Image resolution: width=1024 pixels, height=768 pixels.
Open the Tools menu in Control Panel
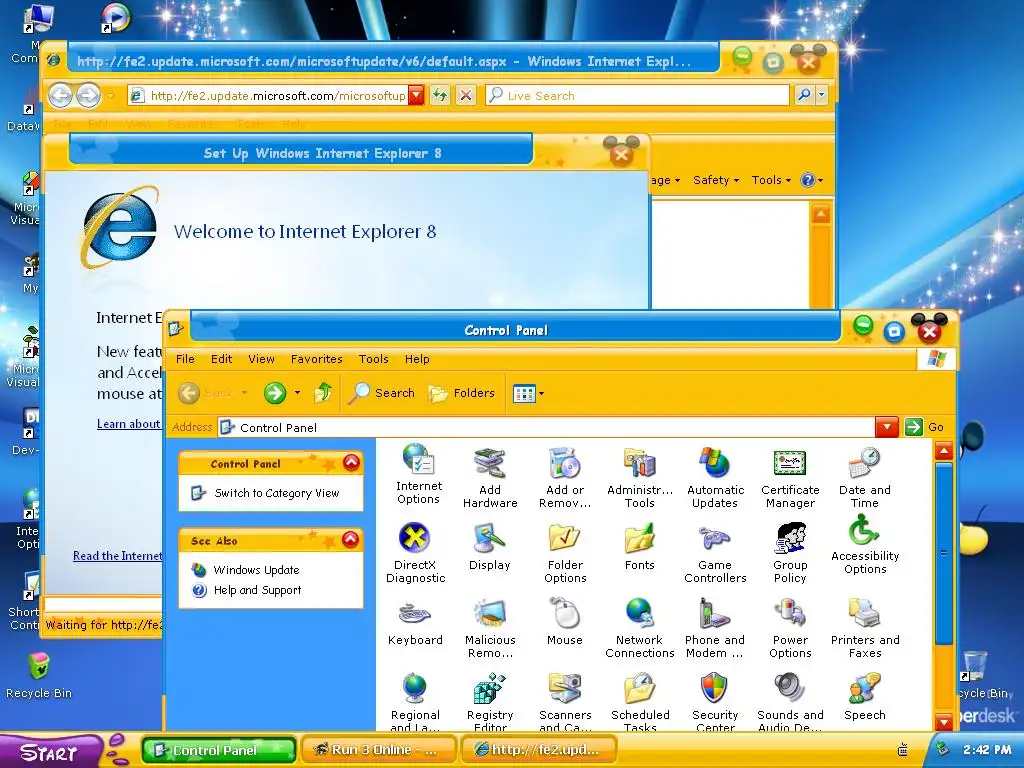374,359
